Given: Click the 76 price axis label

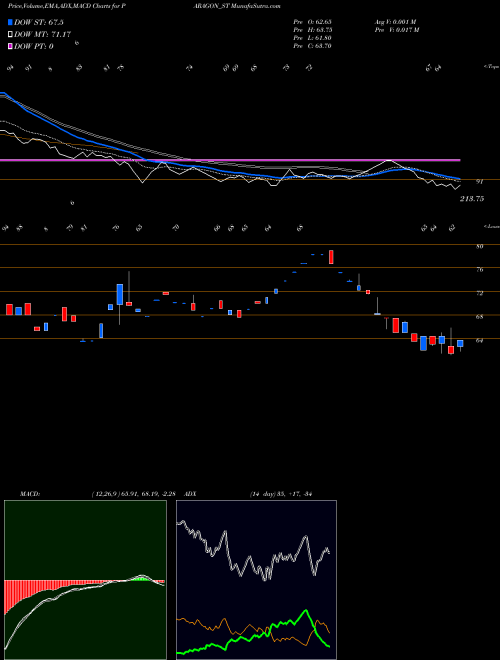Looking at the screenshot, I should pyautogui.click(x=479, y=270).
